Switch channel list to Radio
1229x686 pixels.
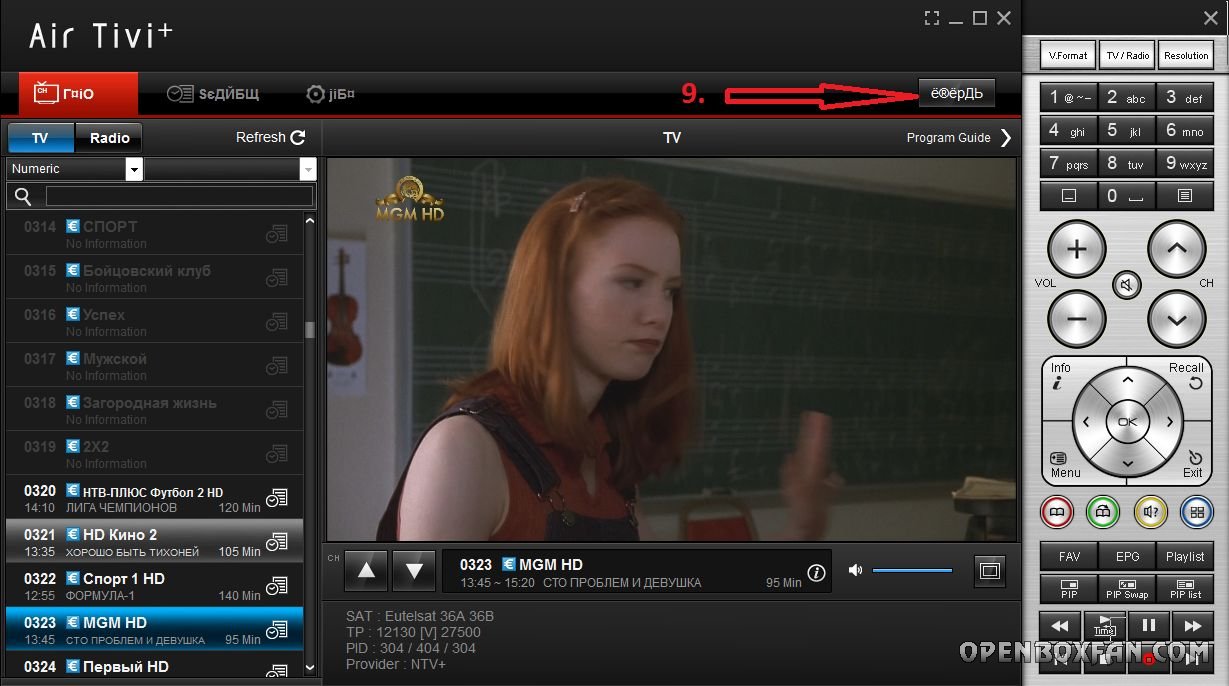pyautogui.click(x=109, y=138)
